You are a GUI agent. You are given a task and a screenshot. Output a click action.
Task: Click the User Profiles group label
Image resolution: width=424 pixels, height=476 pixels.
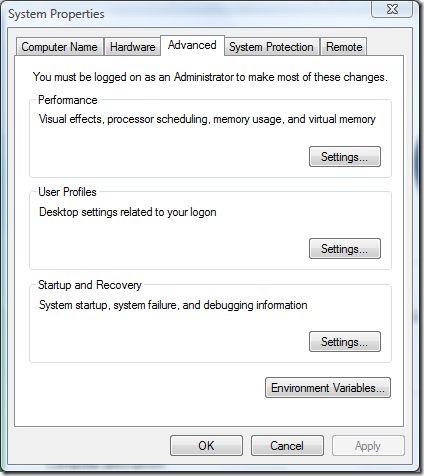pyautogui.click(x=67, y=192)
